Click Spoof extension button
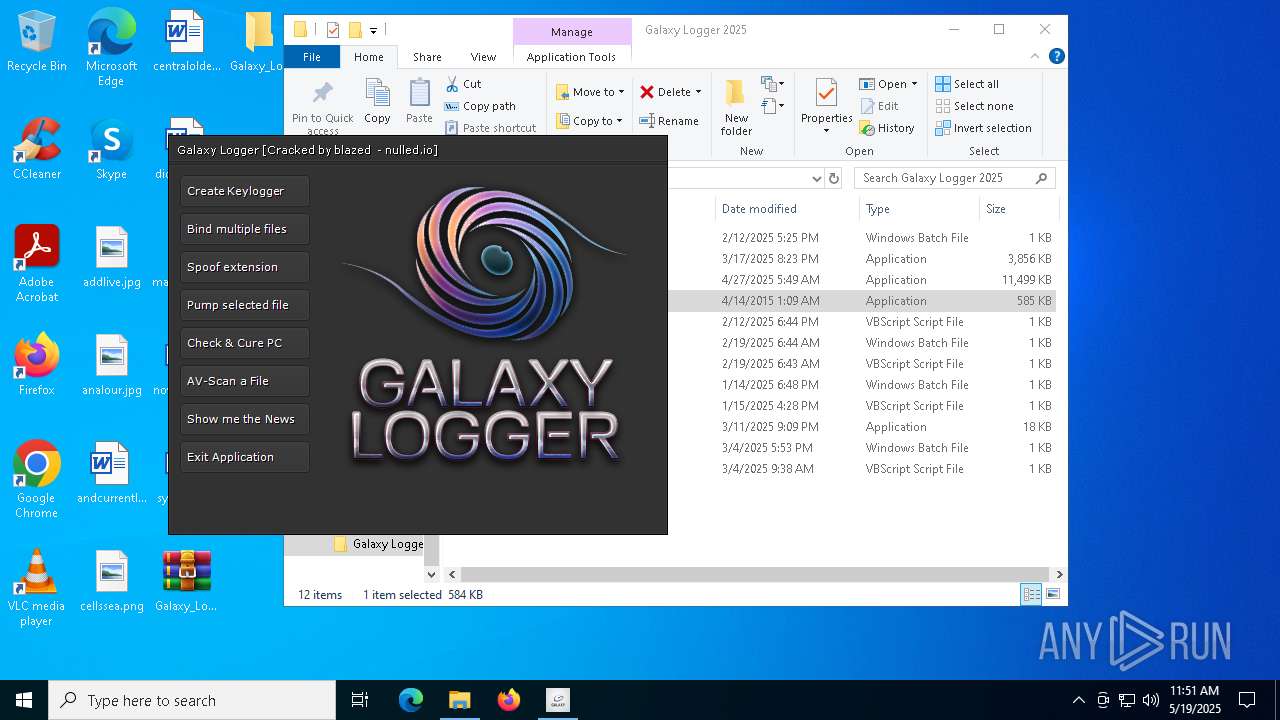Screen dimensions: 1280x720 [244, 267]
